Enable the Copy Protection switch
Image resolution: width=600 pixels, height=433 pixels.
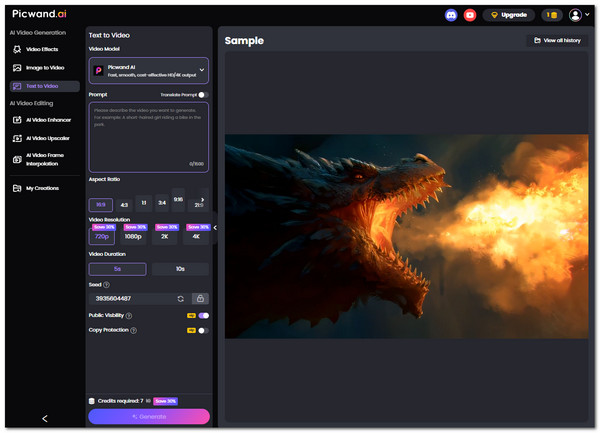pyautogui.click(x=203, y=330)
